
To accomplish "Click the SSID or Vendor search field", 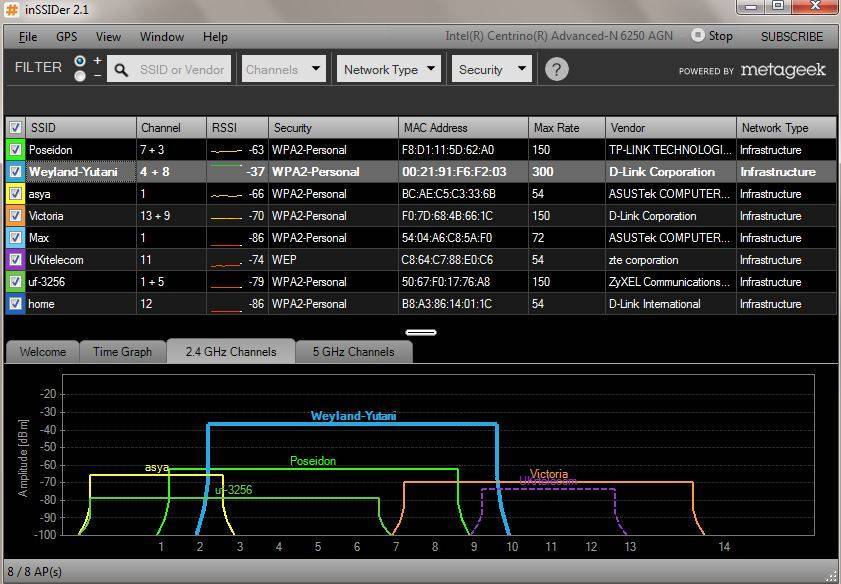I will pos(182,70).
